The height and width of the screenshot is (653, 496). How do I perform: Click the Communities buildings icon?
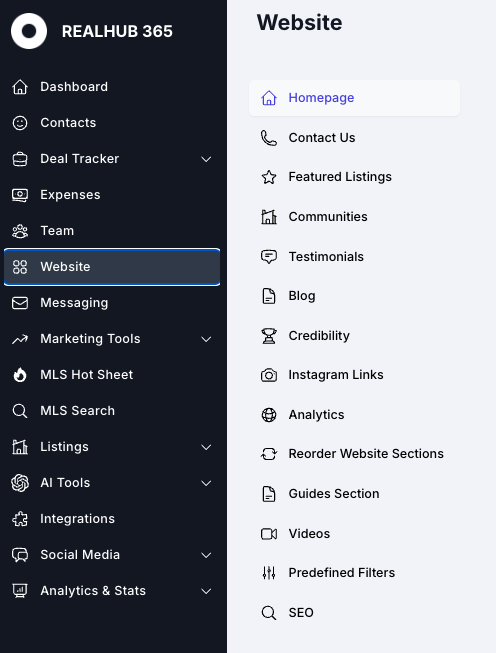[269, 217]
